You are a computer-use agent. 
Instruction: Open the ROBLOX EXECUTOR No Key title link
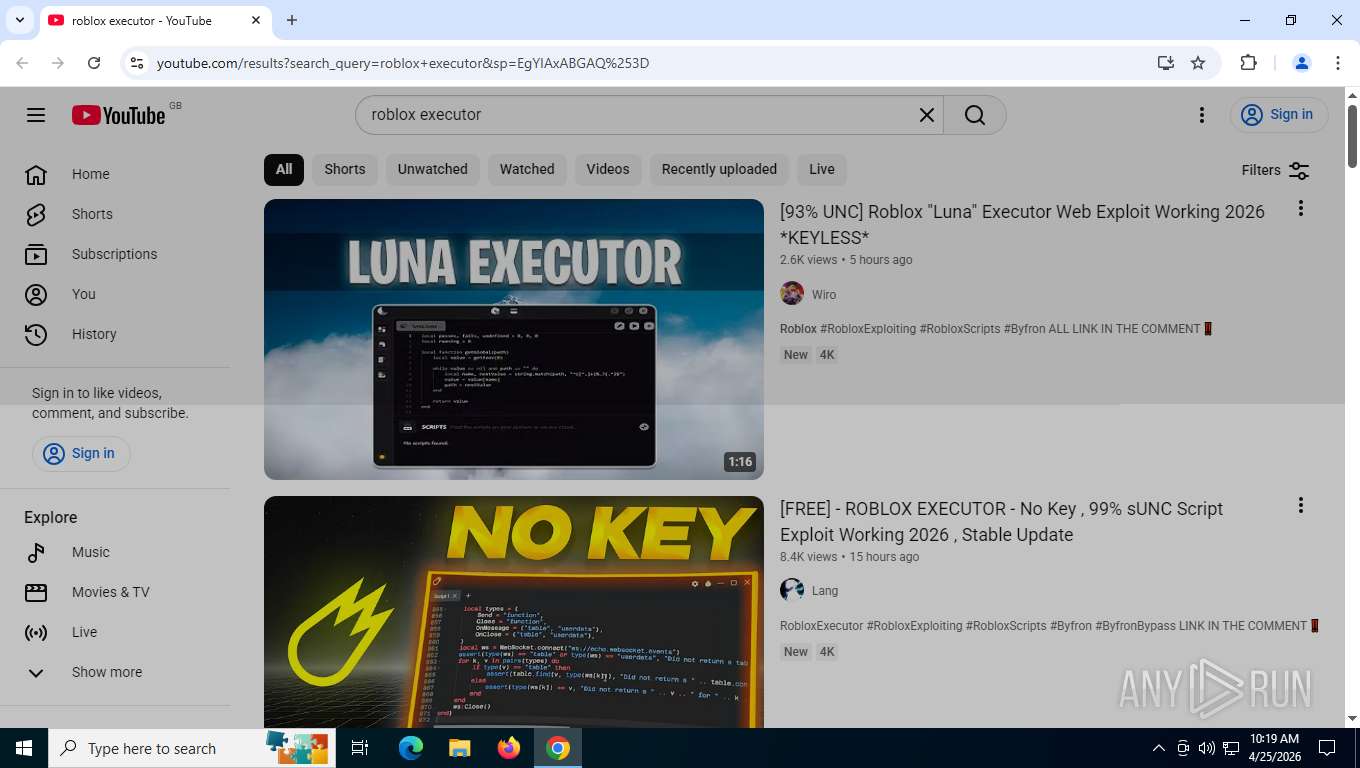[x=1001, y=521]
